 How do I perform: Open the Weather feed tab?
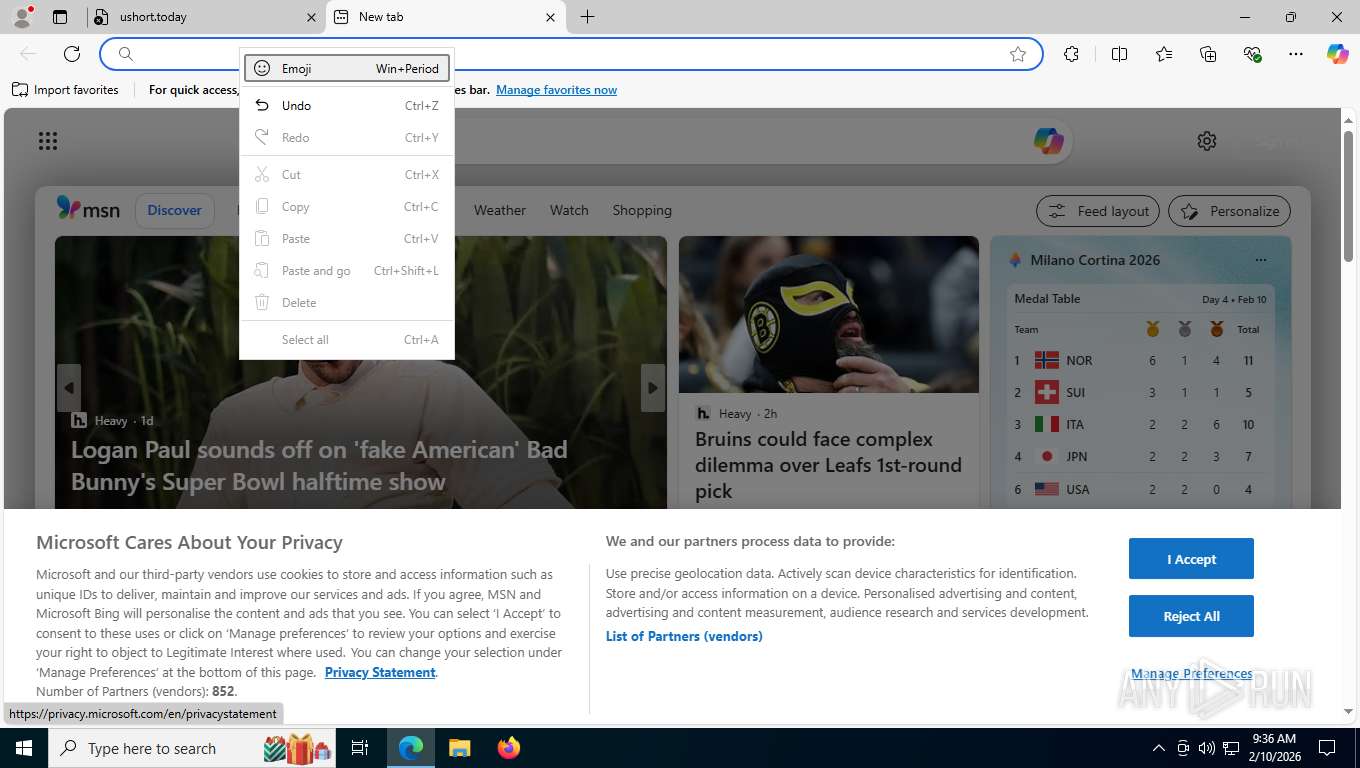tap(499, 210)
